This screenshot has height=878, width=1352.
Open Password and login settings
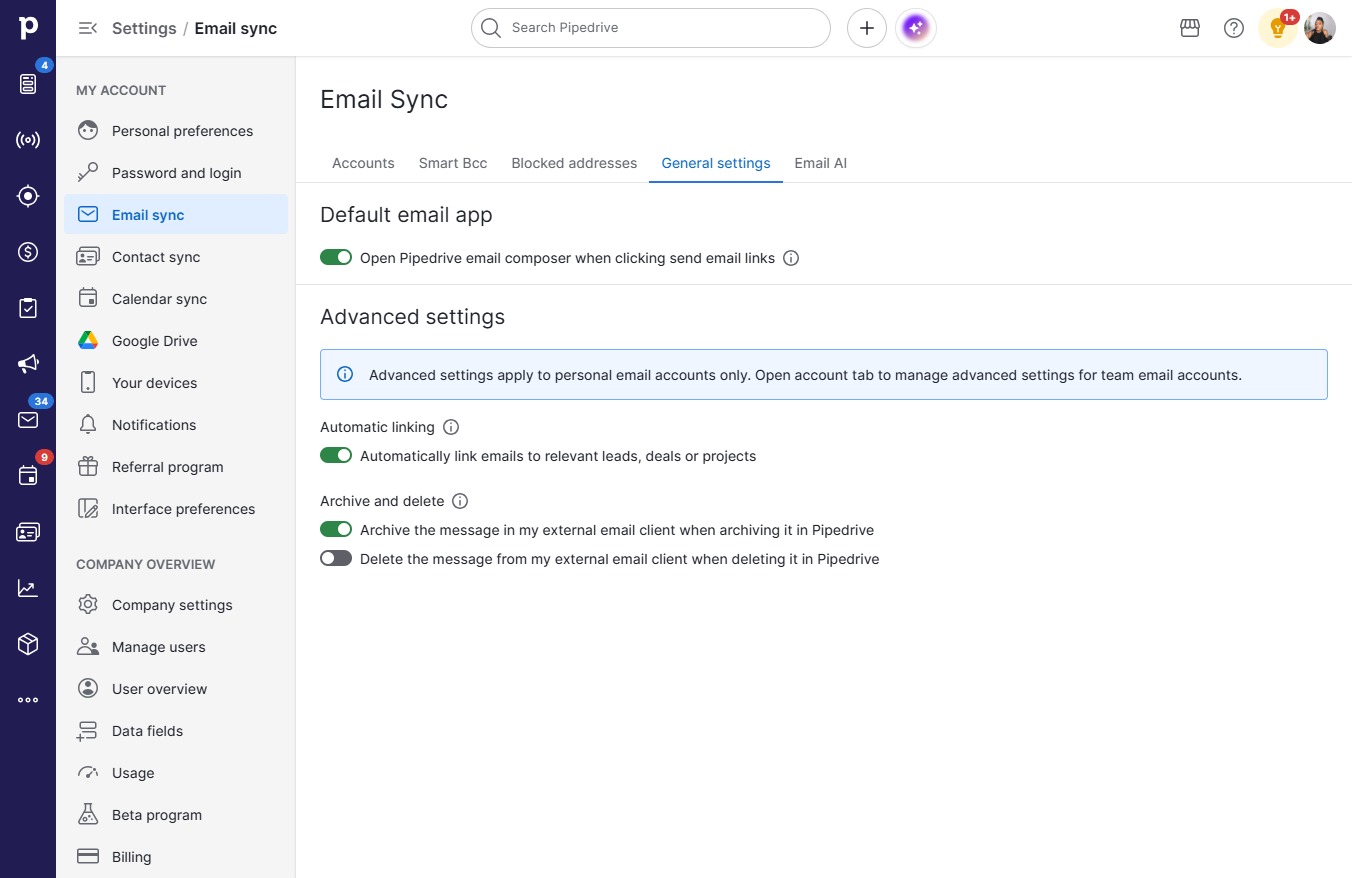[x=176, y=173]
